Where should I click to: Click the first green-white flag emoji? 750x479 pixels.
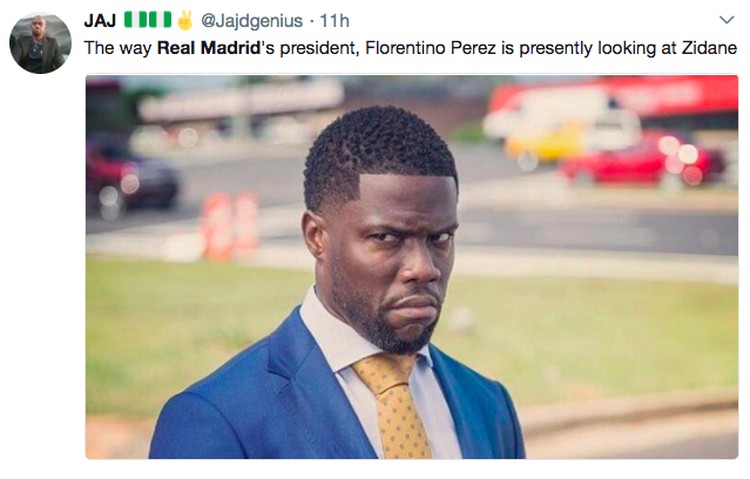[x=136, y=20]
